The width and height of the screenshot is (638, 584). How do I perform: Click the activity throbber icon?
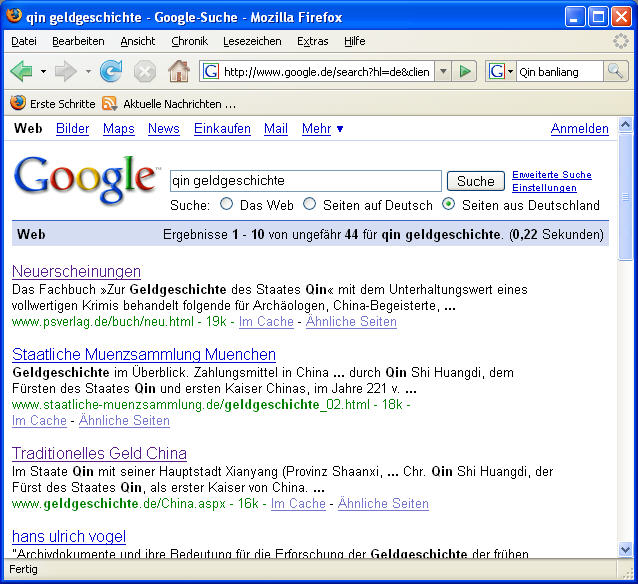tap(621, 41)
